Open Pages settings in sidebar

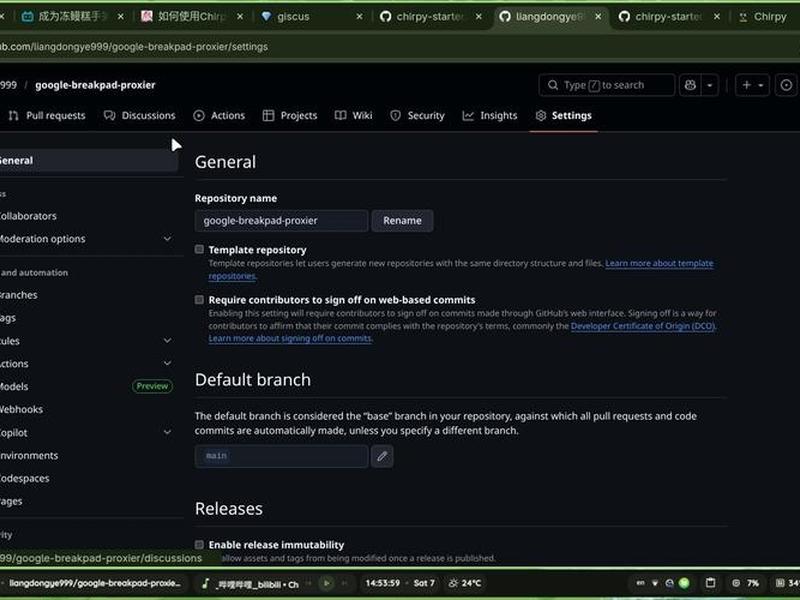tap(11, 501)
